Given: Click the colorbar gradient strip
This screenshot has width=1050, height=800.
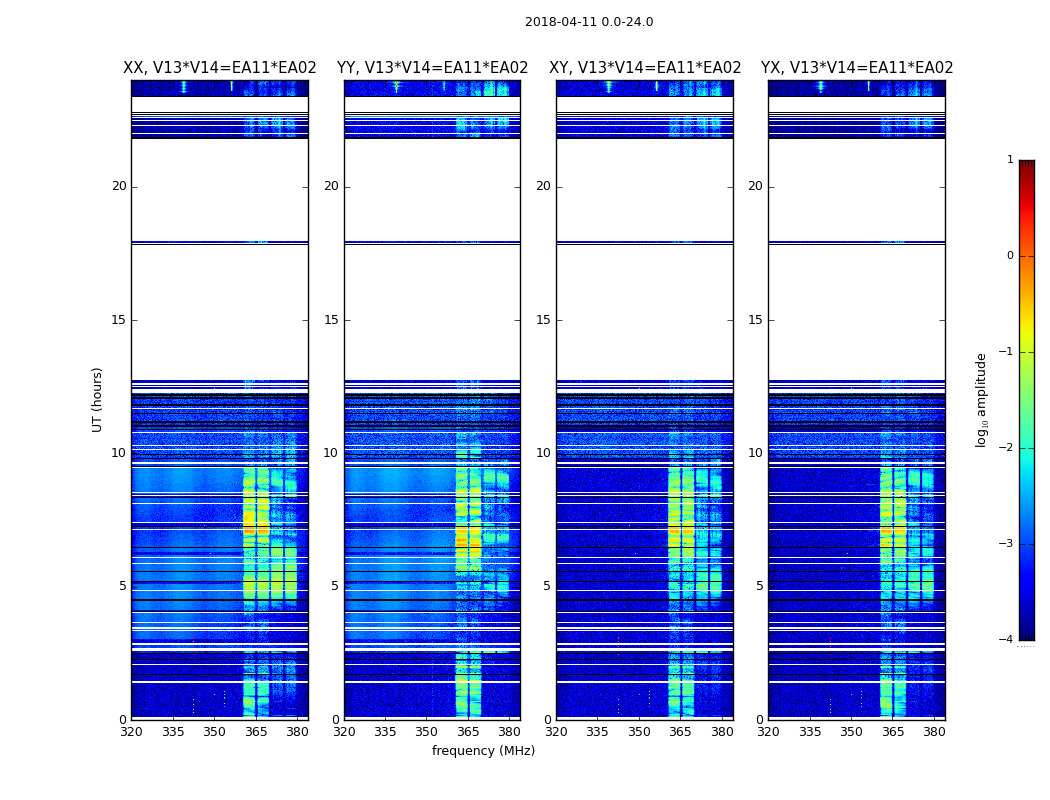Looking at the screenshot, I should (1027, 400).
